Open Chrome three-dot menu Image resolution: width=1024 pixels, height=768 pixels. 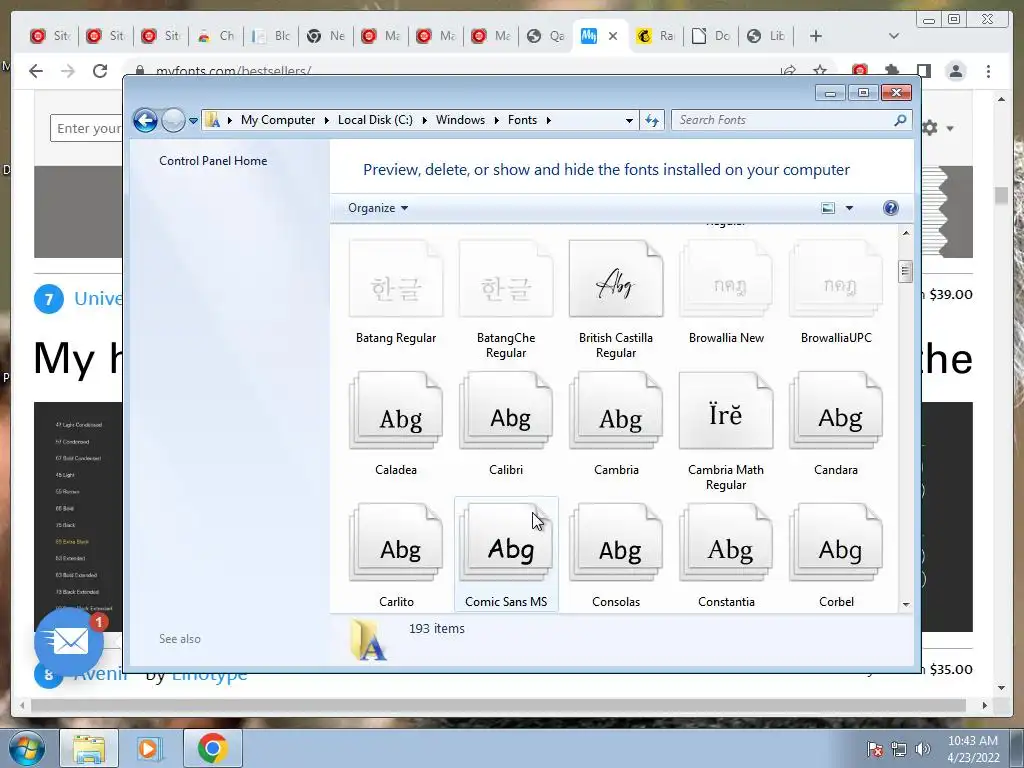click(x=989, y=71)
